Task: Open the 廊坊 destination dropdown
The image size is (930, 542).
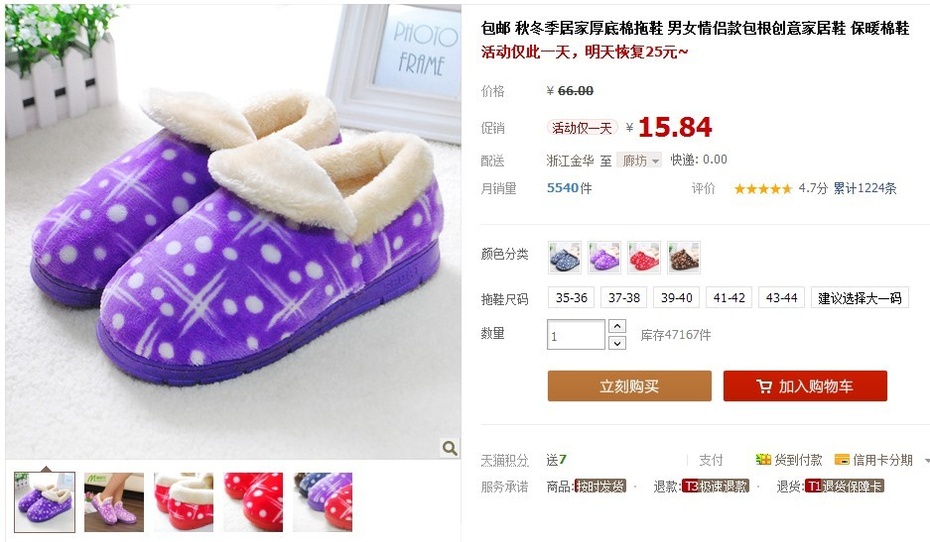Action: (639, 160)
